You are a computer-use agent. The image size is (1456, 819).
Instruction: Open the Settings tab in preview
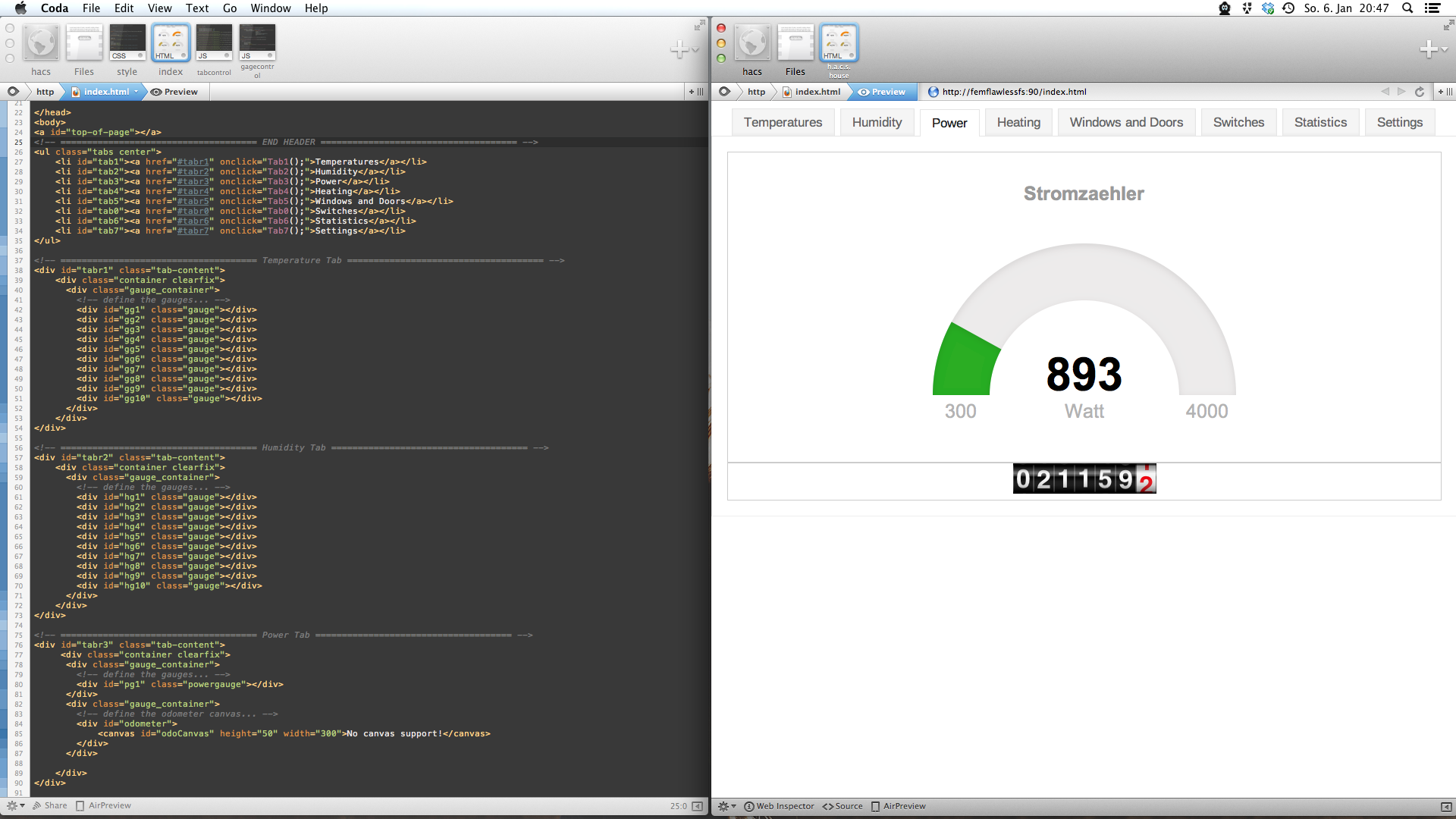[1399, 122]
